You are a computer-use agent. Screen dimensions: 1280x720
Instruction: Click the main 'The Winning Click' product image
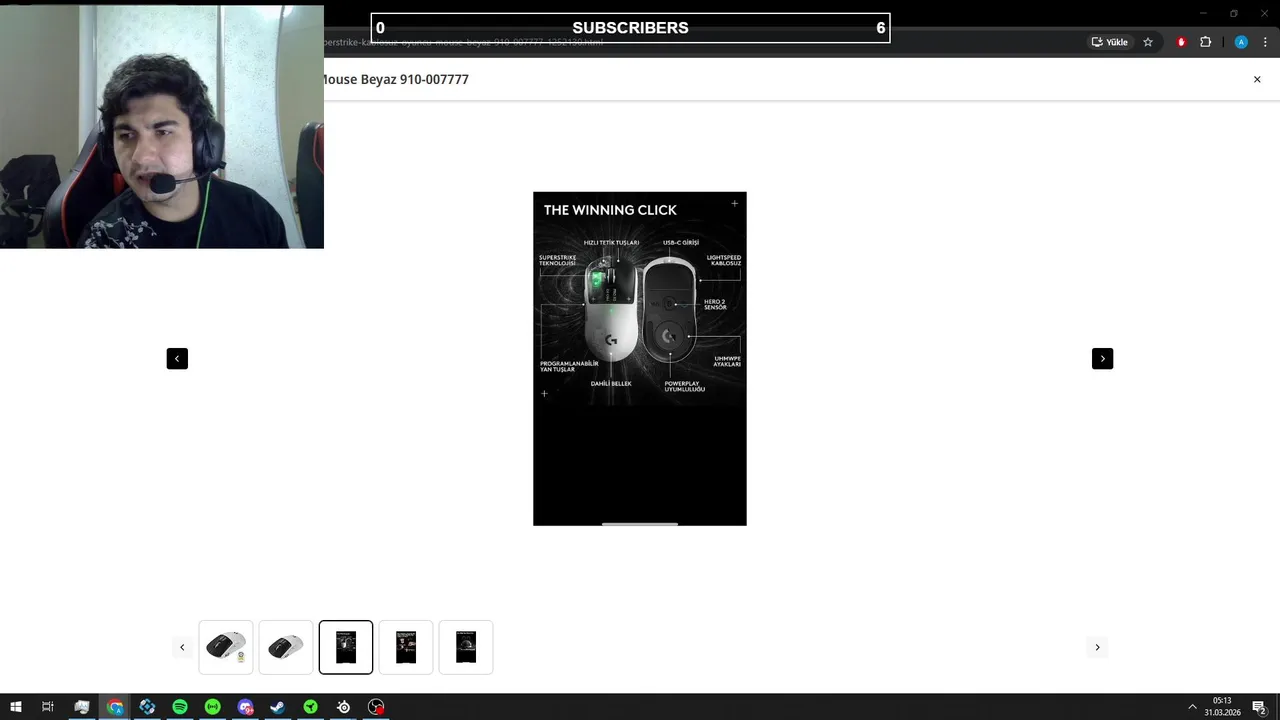640,358
